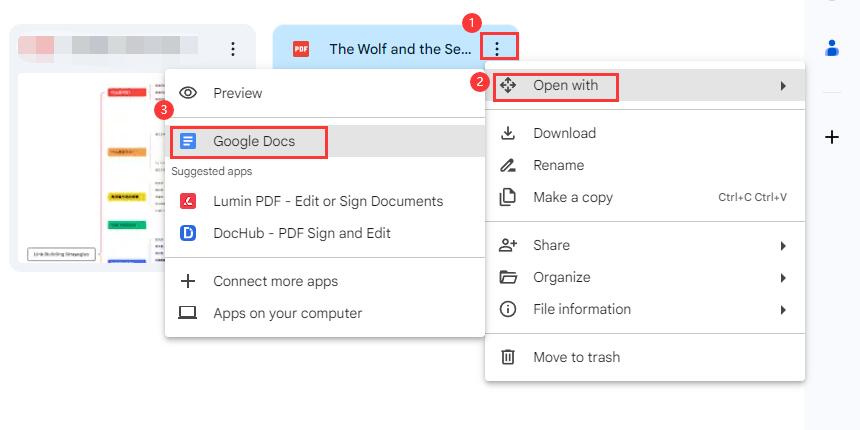Open the three-dot menu for The Wolf PDF
This screenshot has height=430, width=860.
click(x=497, y=49)
